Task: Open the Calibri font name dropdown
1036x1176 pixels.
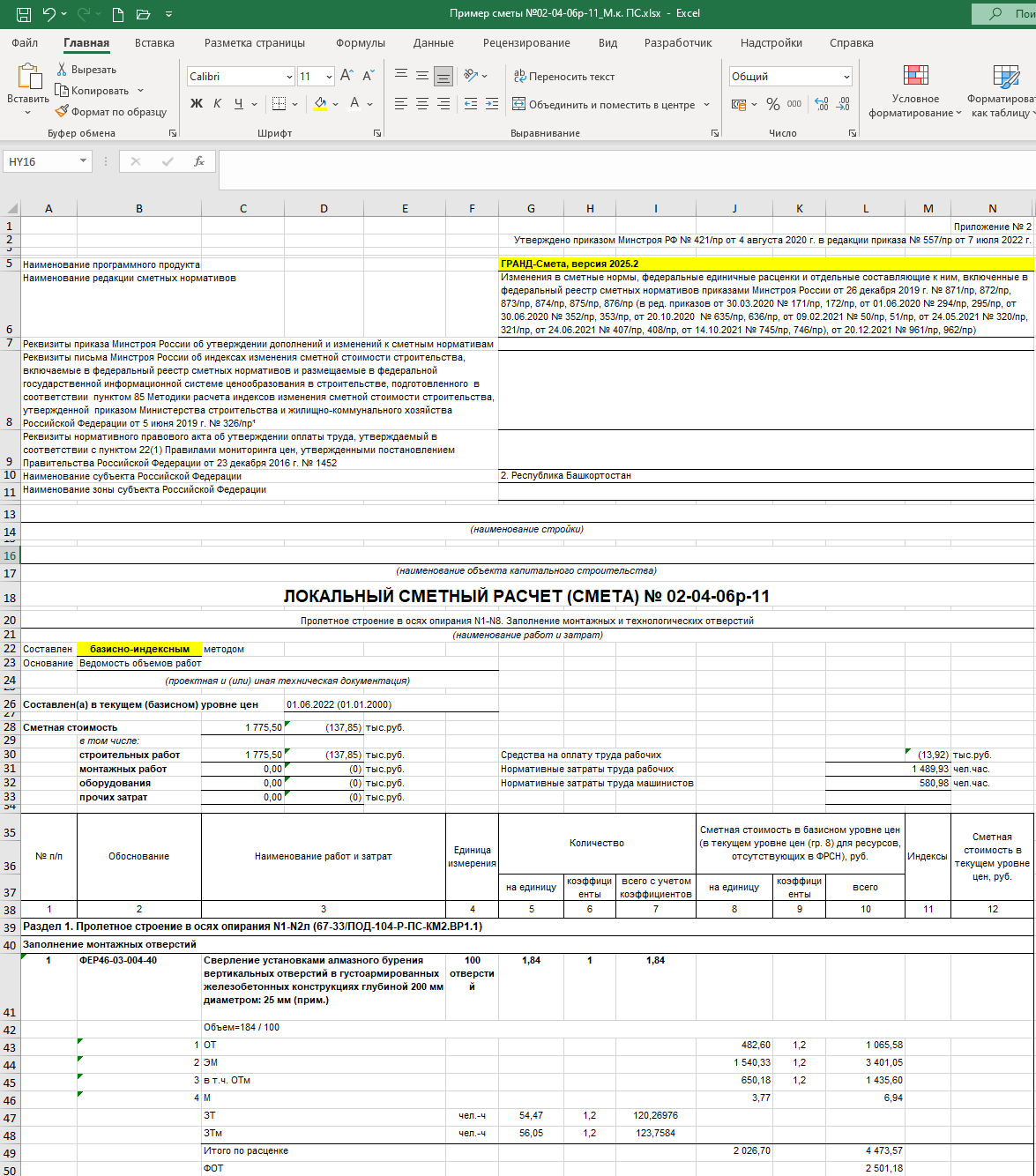Action: click(289, 77)
